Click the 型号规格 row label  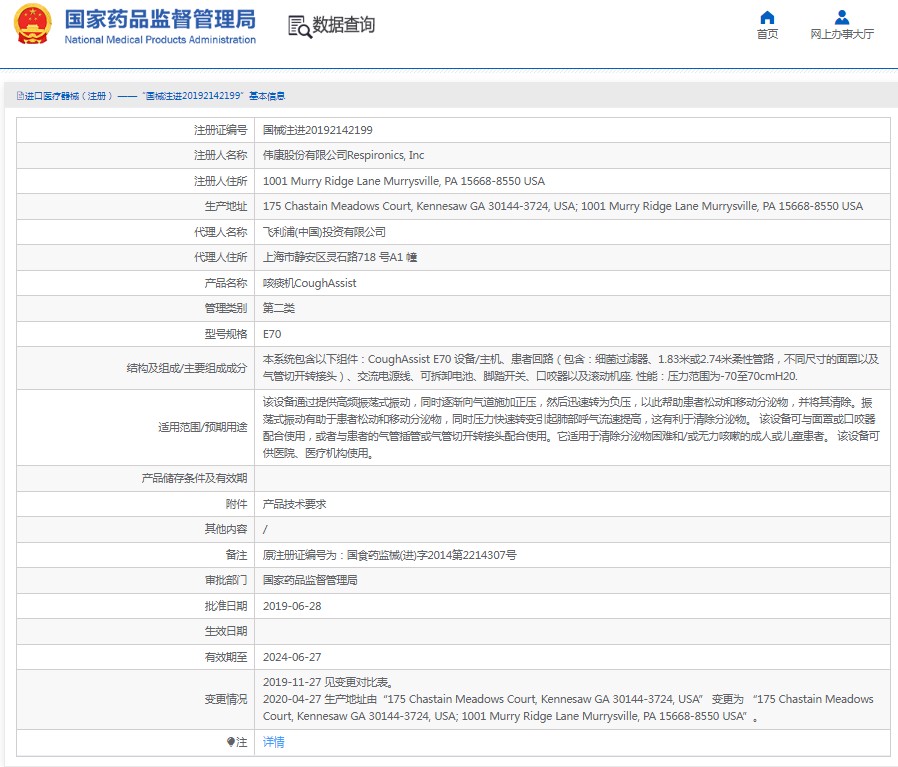pyautogui.click(x=226, y=334)
